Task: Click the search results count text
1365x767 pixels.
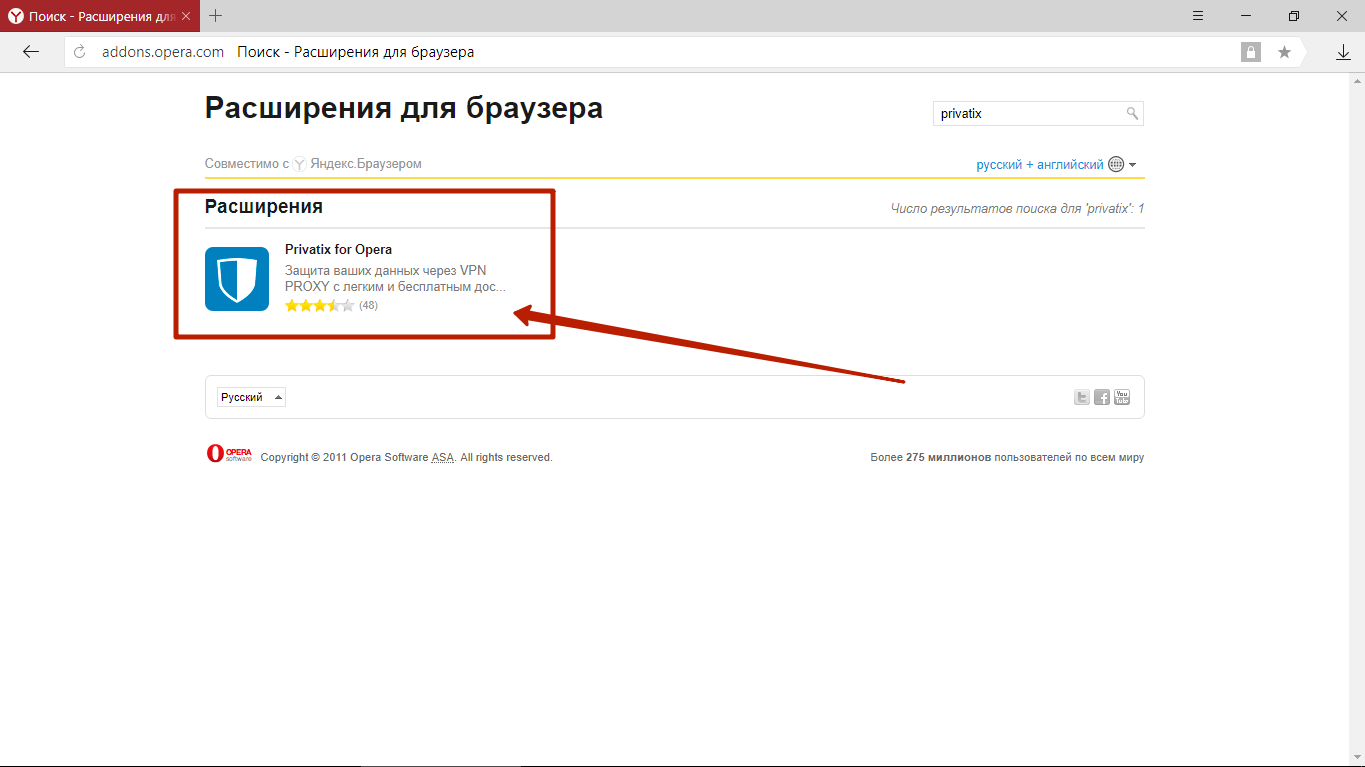Action: [x=1017, y=208]
